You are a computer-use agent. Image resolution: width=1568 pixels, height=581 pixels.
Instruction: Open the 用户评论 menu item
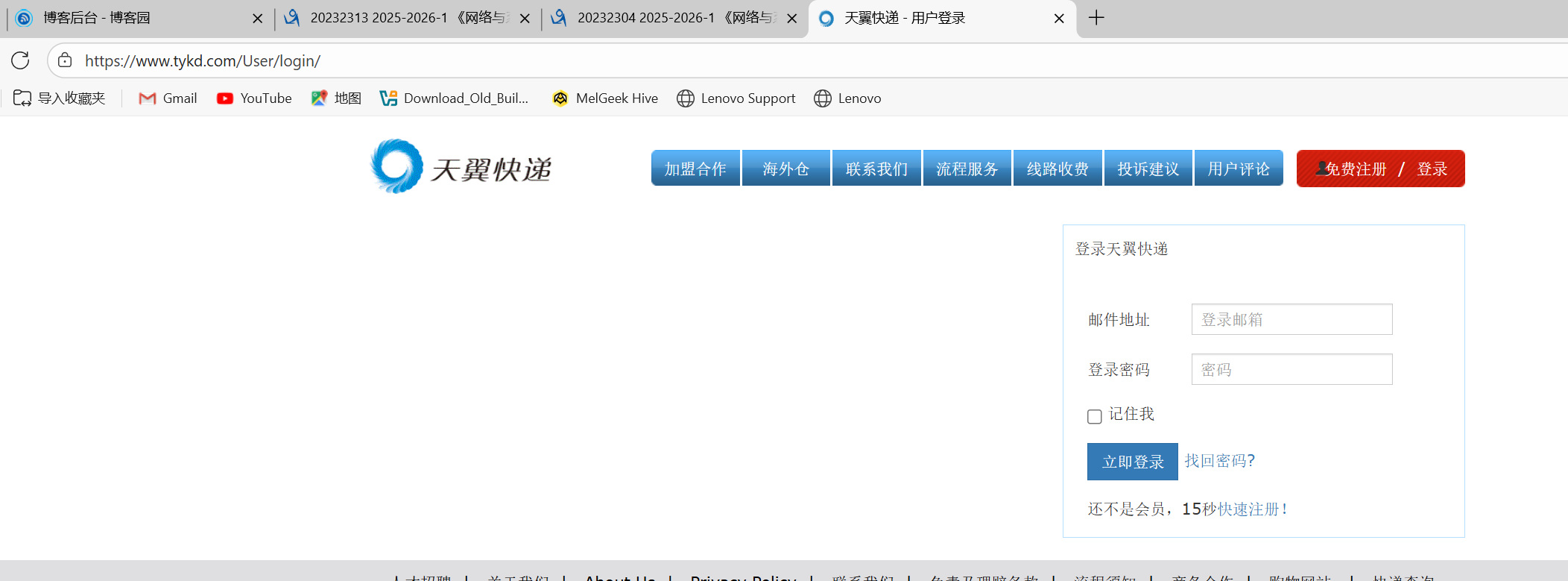[1239, 169]
